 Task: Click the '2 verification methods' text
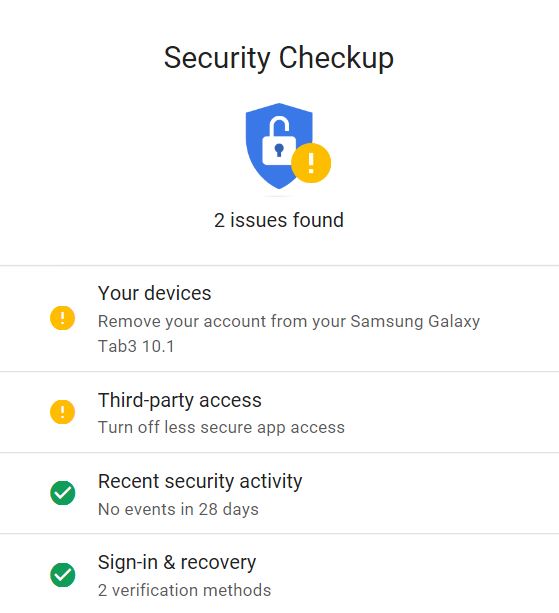(x=184, y=590)
